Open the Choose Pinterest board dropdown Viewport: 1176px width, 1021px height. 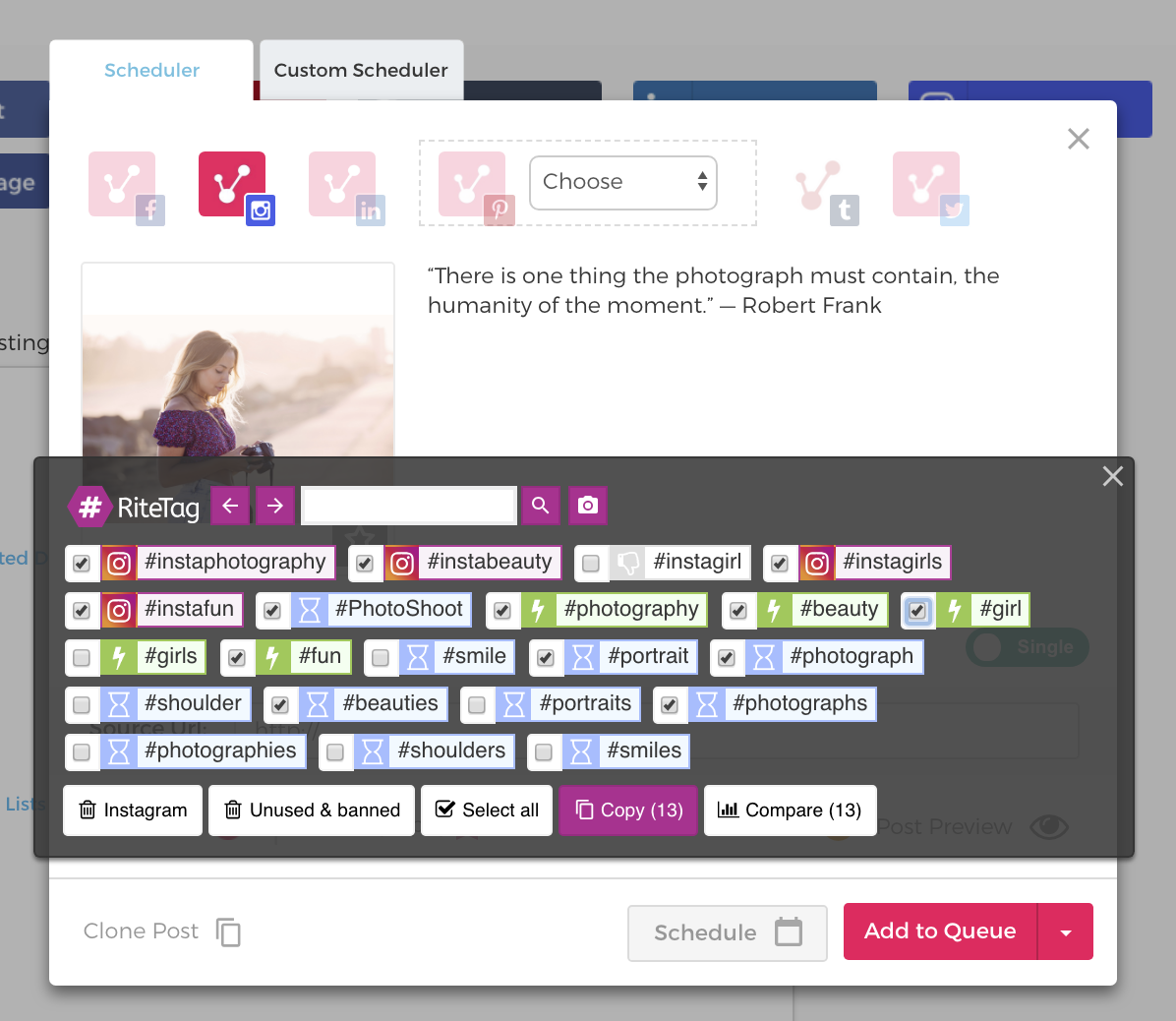click(x=623, y=182)
